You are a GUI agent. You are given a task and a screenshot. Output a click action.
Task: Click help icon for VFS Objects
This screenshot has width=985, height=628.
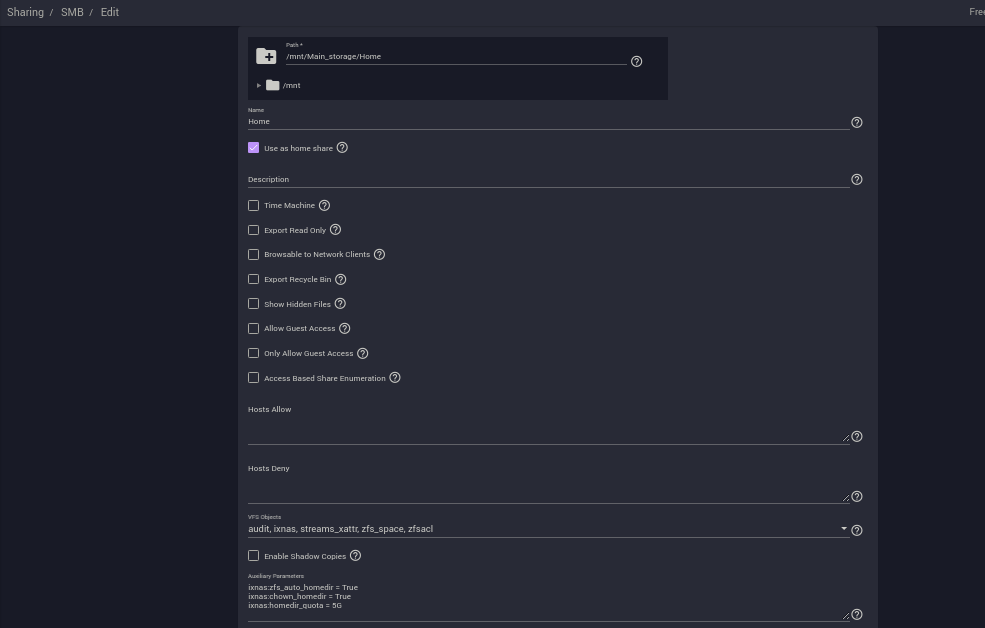(857, 530)
